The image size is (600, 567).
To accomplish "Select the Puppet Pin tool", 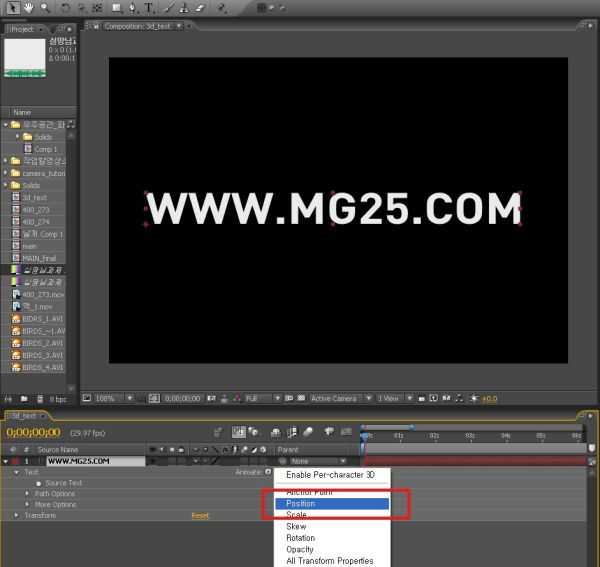I will pos(221,8).
